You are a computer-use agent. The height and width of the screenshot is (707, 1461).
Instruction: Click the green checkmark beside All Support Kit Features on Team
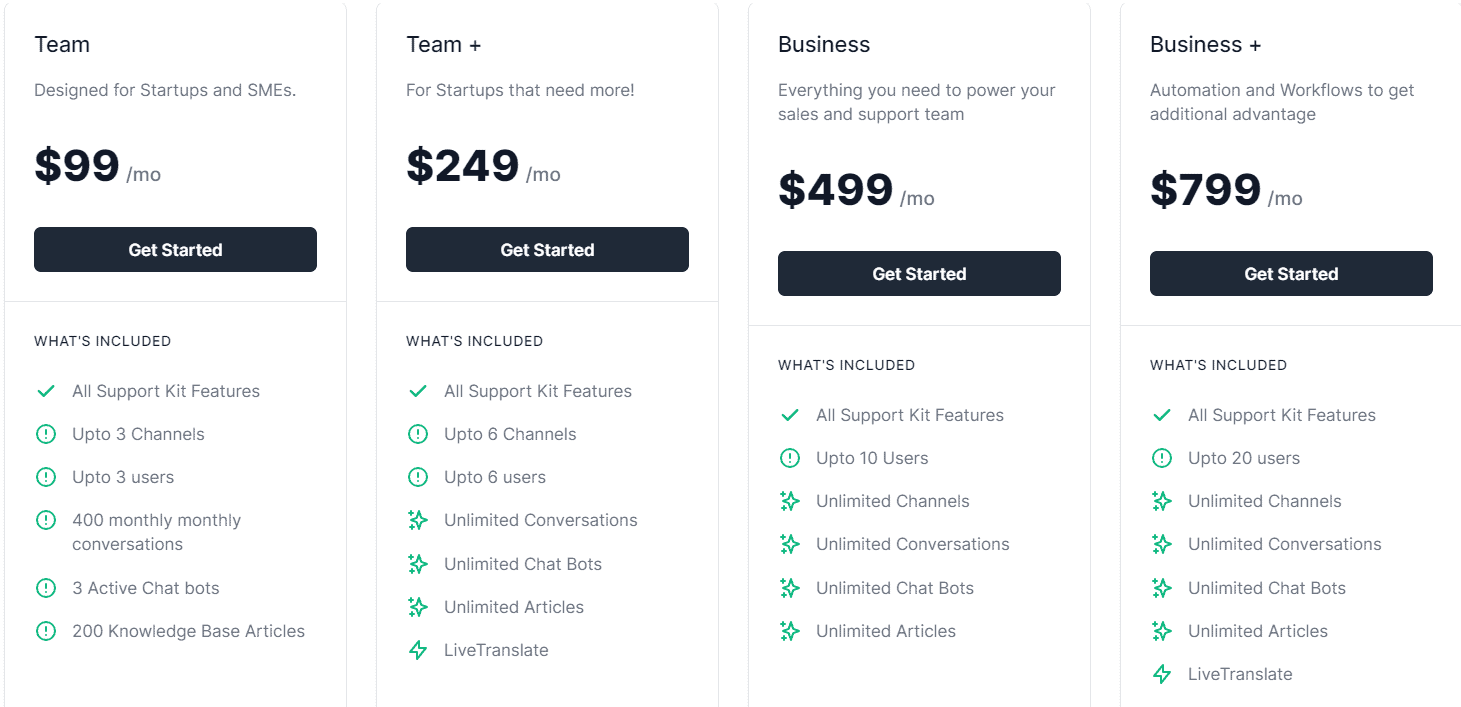tap(46, 391)
